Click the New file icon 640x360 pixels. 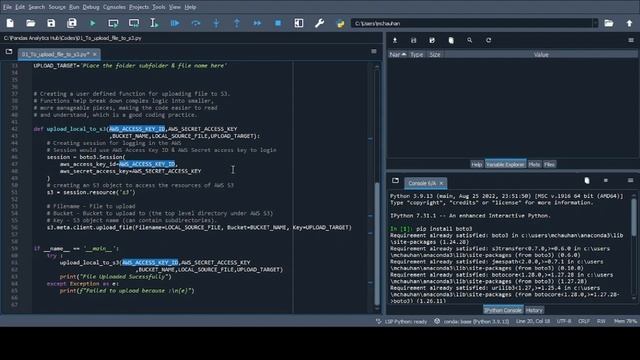pyautogui.click(x=10, y=23)
